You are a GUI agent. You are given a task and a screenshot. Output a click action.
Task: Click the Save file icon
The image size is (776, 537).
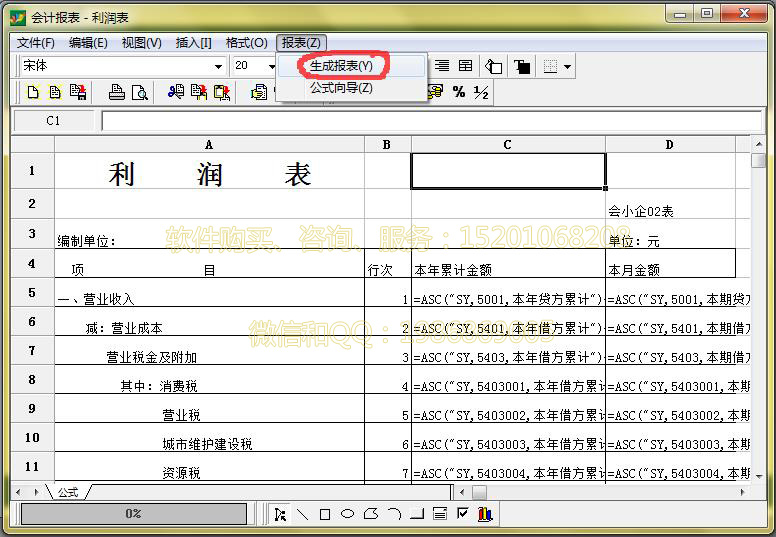click(x=77, y=93)
